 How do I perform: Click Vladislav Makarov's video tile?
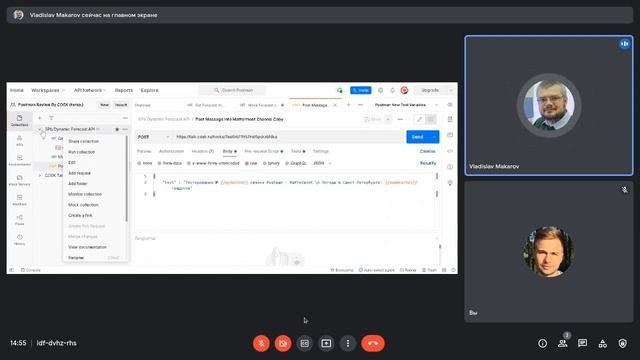pyautogui.click(x=549, y=106)
